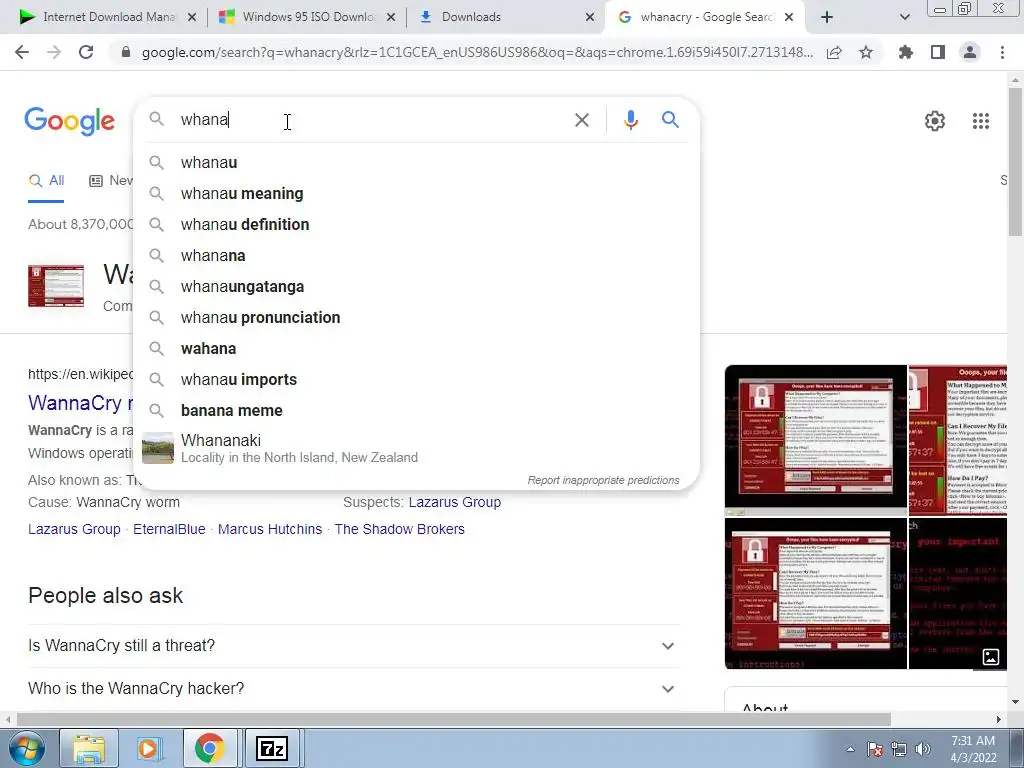This screenshot has height=768, width=1024.
Task: Choose the 'whanau definition' suggestion
Action: pyautogui.click(x=417, y=225)
